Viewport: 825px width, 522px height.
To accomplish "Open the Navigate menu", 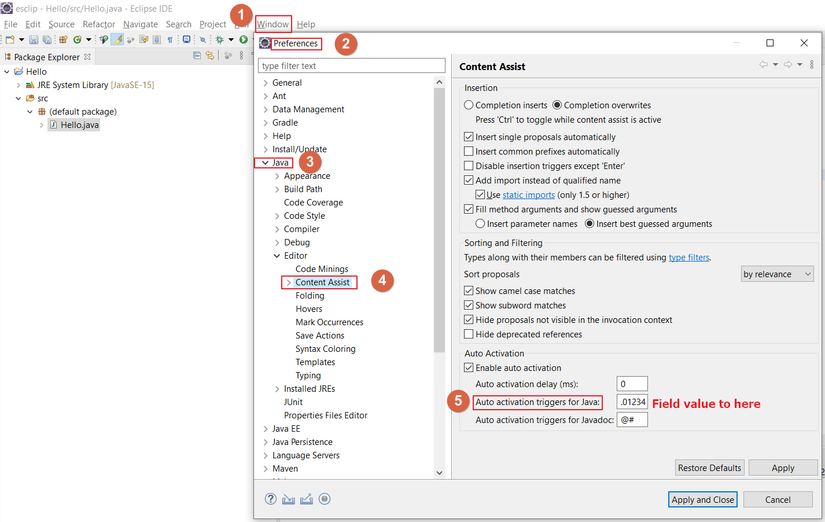I will click(140, 24).
